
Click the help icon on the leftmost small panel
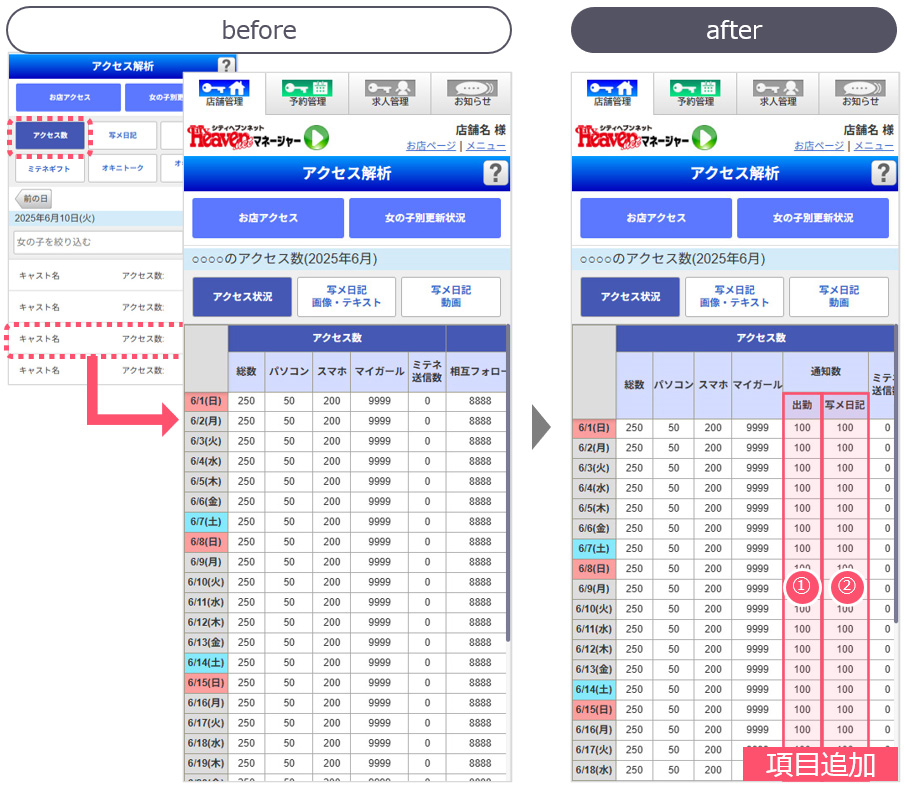(x=227, y=66)
